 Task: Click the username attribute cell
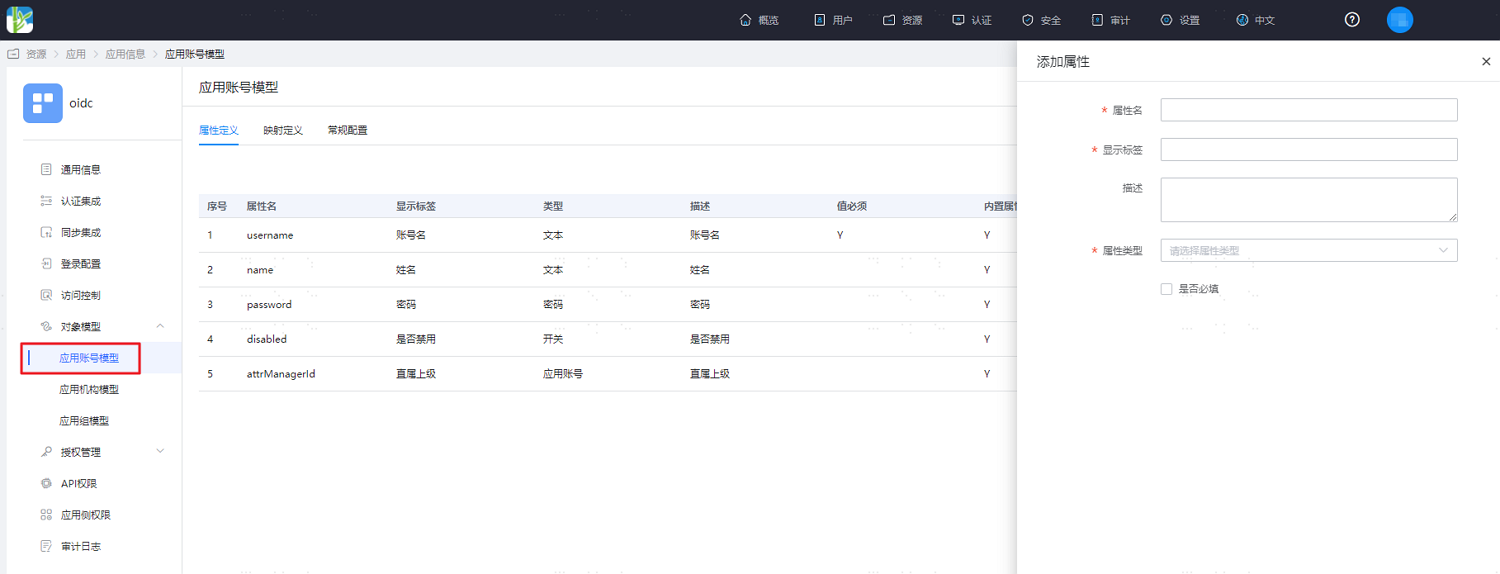tap(270, 235)
